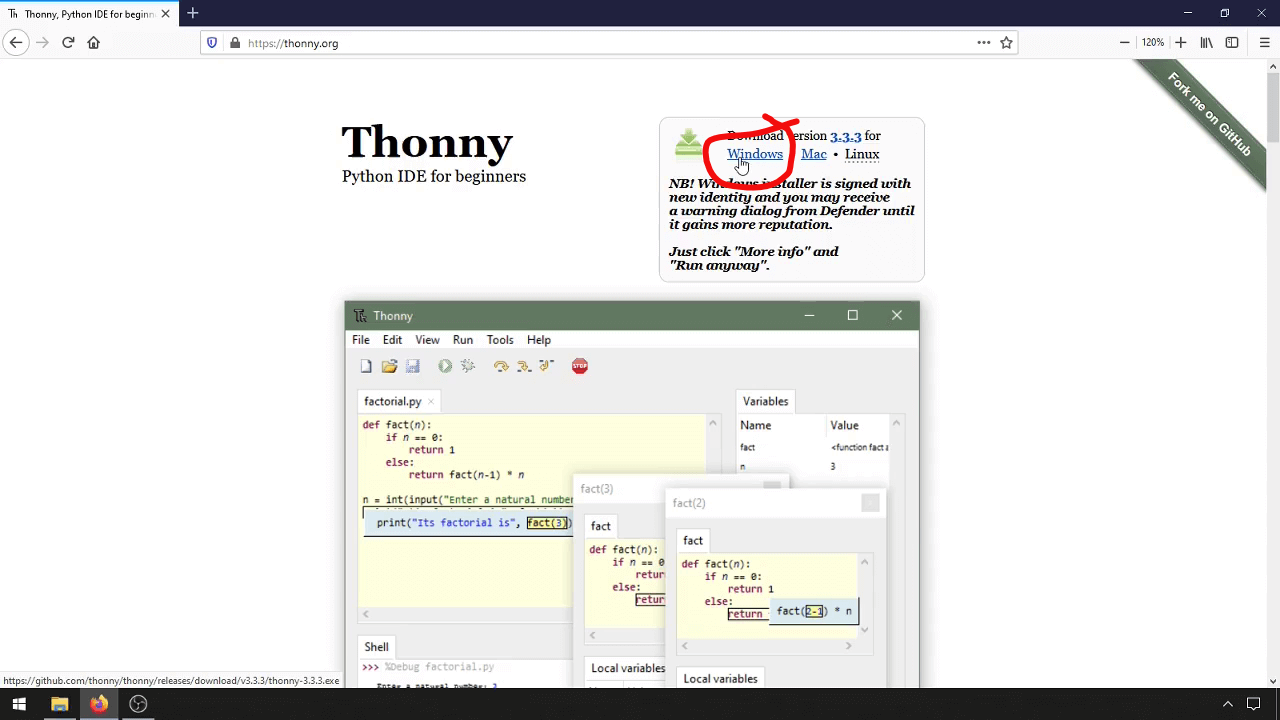
Task: Click the page scrollbar down arrow
Action: (x=1273, y=681)
